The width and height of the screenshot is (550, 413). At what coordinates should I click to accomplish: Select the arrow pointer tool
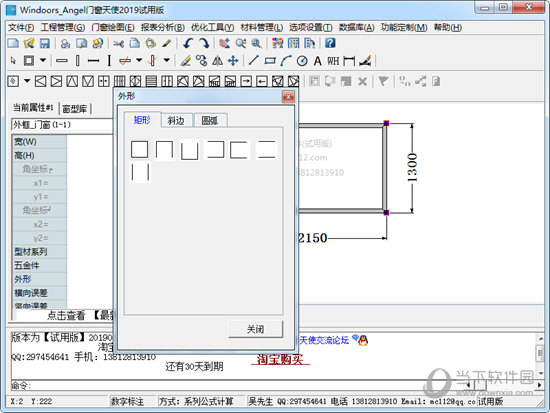point(13,61)
